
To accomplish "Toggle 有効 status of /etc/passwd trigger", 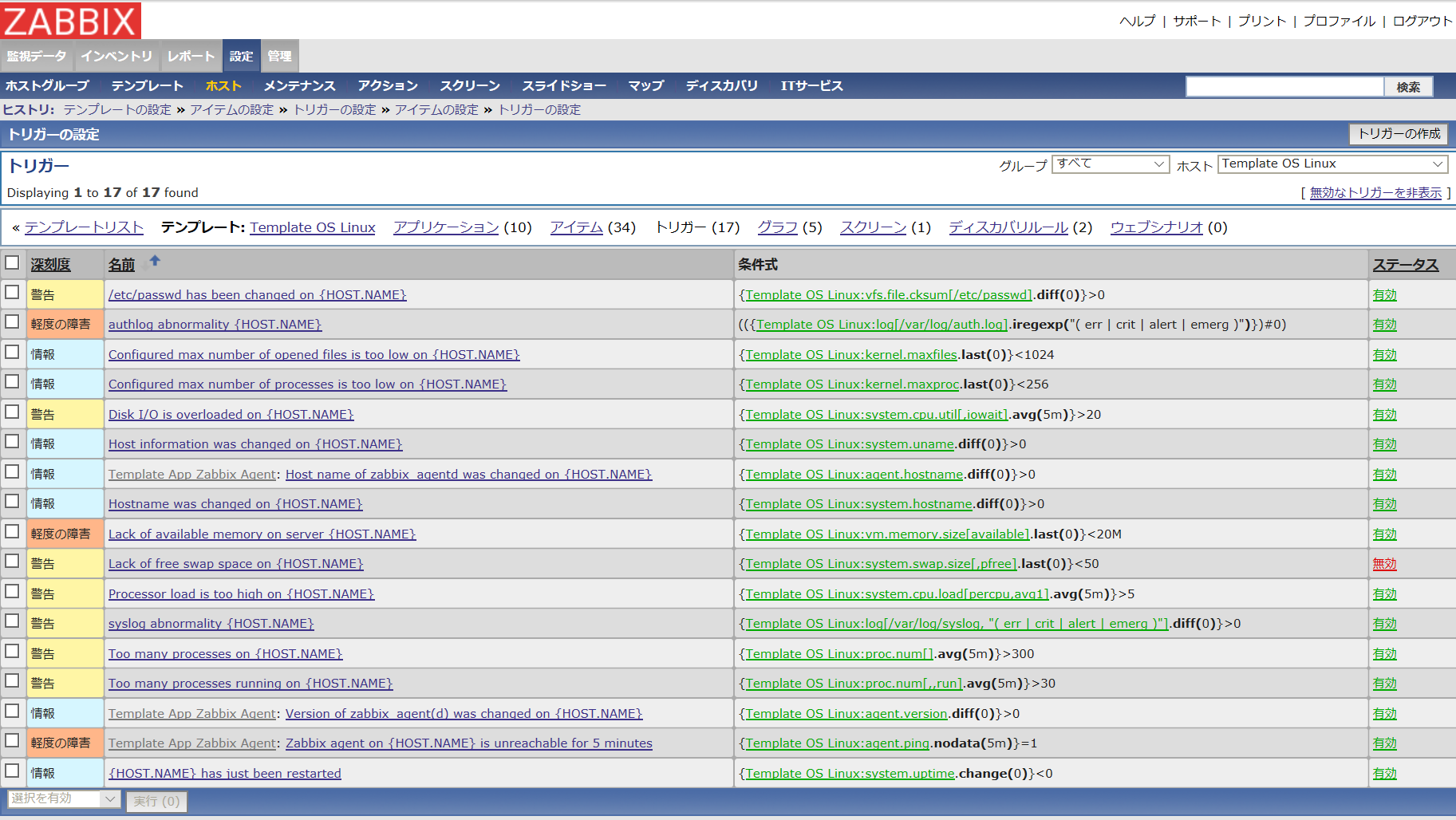I will point(1384,295).
